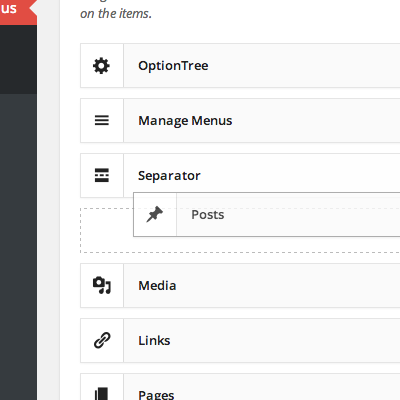The width and height of the screenshot is (400, 400).
Task: Click the Media camera and music icon
Action: point(102,285)
